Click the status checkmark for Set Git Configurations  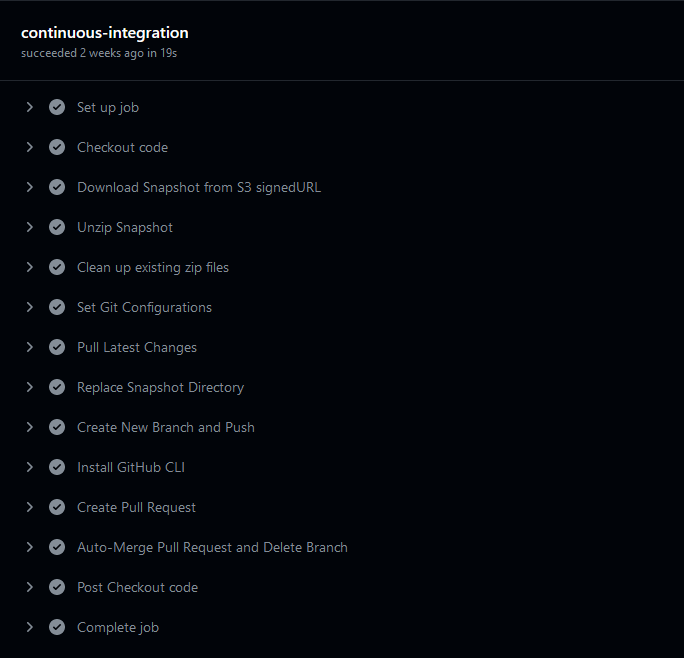point(57,307)
